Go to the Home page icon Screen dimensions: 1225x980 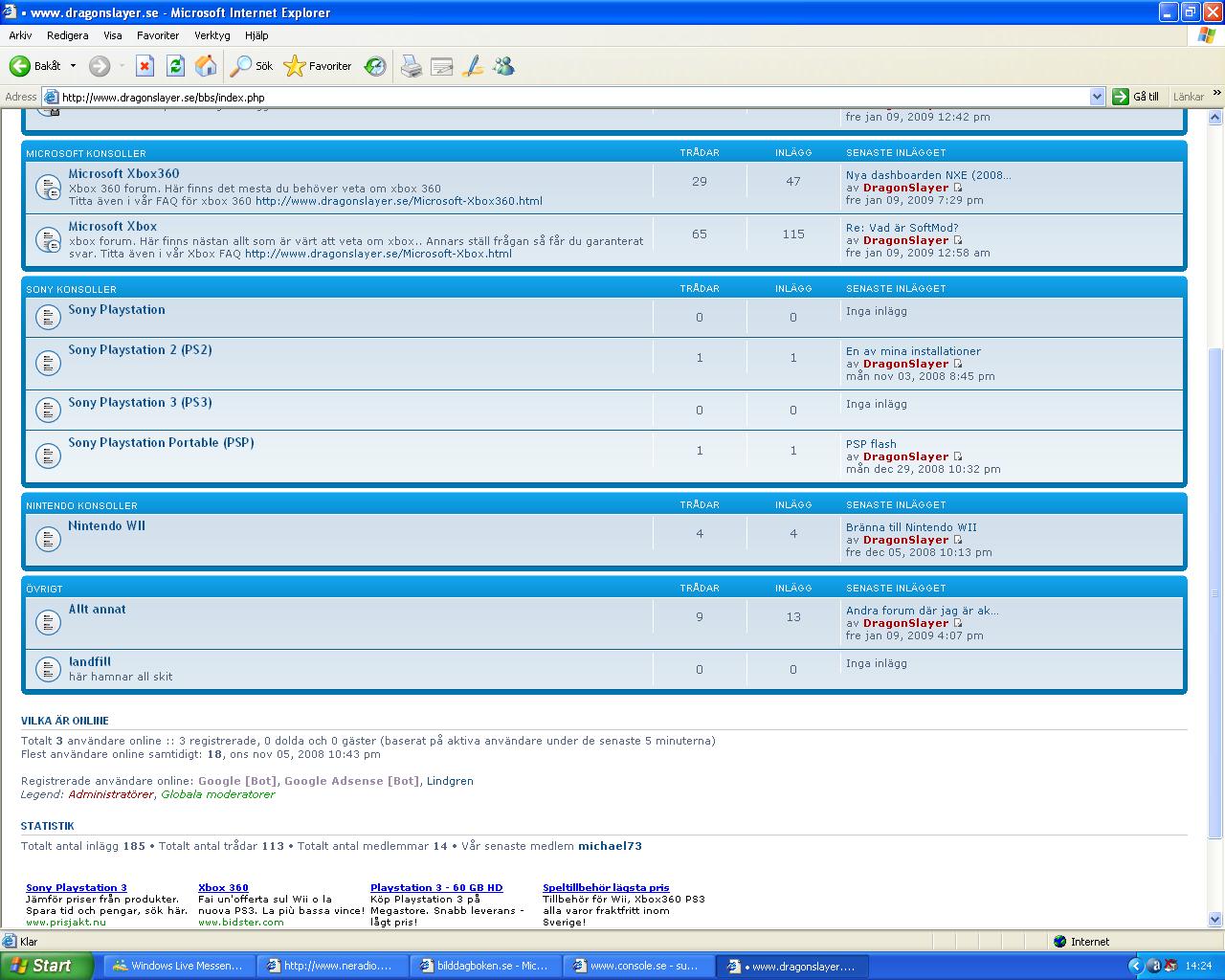click(206, 66)
